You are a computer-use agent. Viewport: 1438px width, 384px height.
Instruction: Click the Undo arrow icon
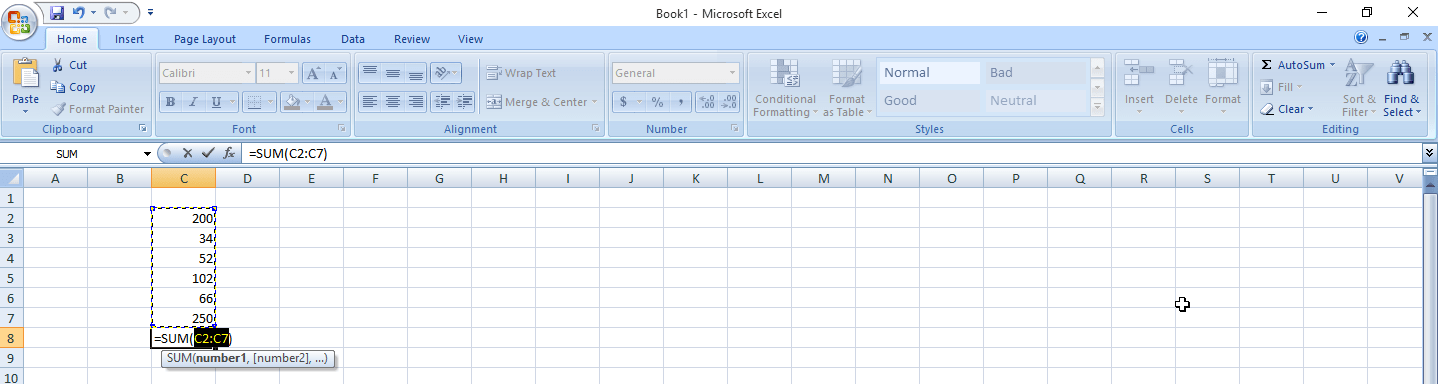click(x=79, y=13)
